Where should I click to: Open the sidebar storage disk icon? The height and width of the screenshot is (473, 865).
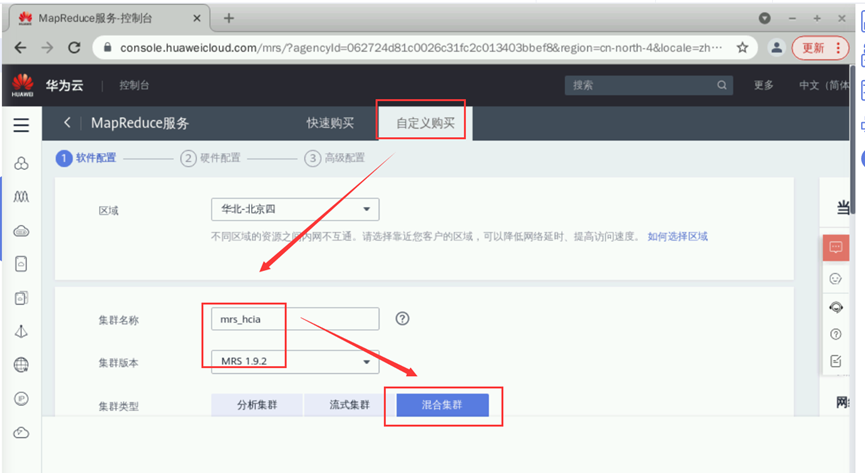[21, 264]
